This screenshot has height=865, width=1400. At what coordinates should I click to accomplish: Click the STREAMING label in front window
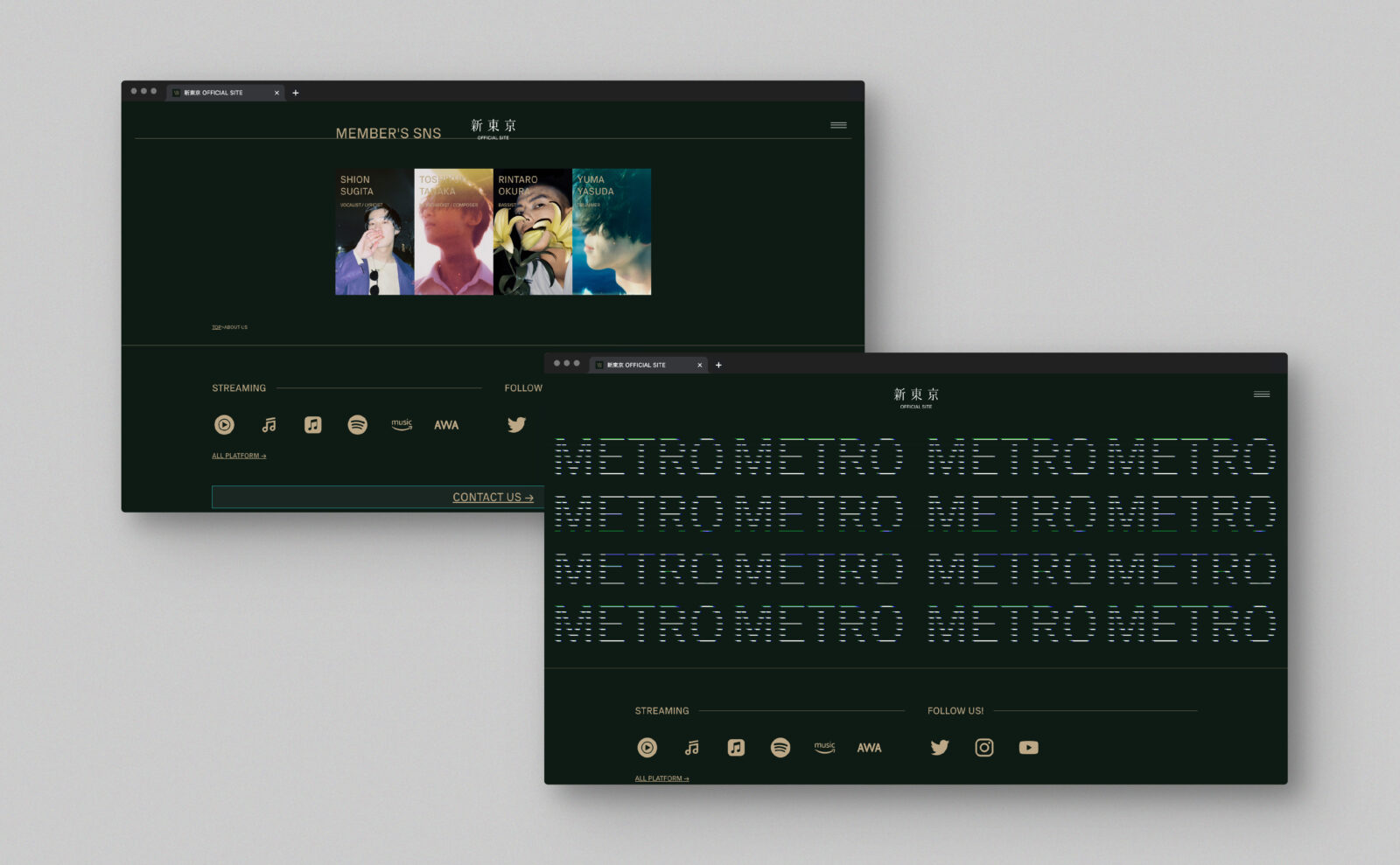click(661, 711)
